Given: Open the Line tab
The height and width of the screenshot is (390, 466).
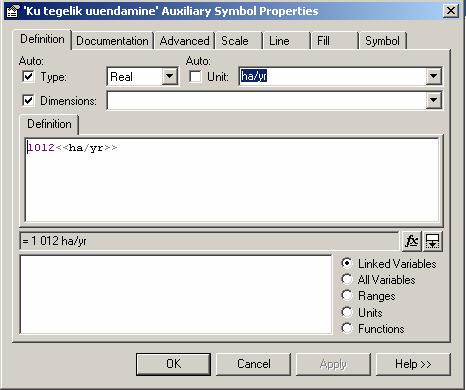Looking at the screenshot, I should [287, 41].
